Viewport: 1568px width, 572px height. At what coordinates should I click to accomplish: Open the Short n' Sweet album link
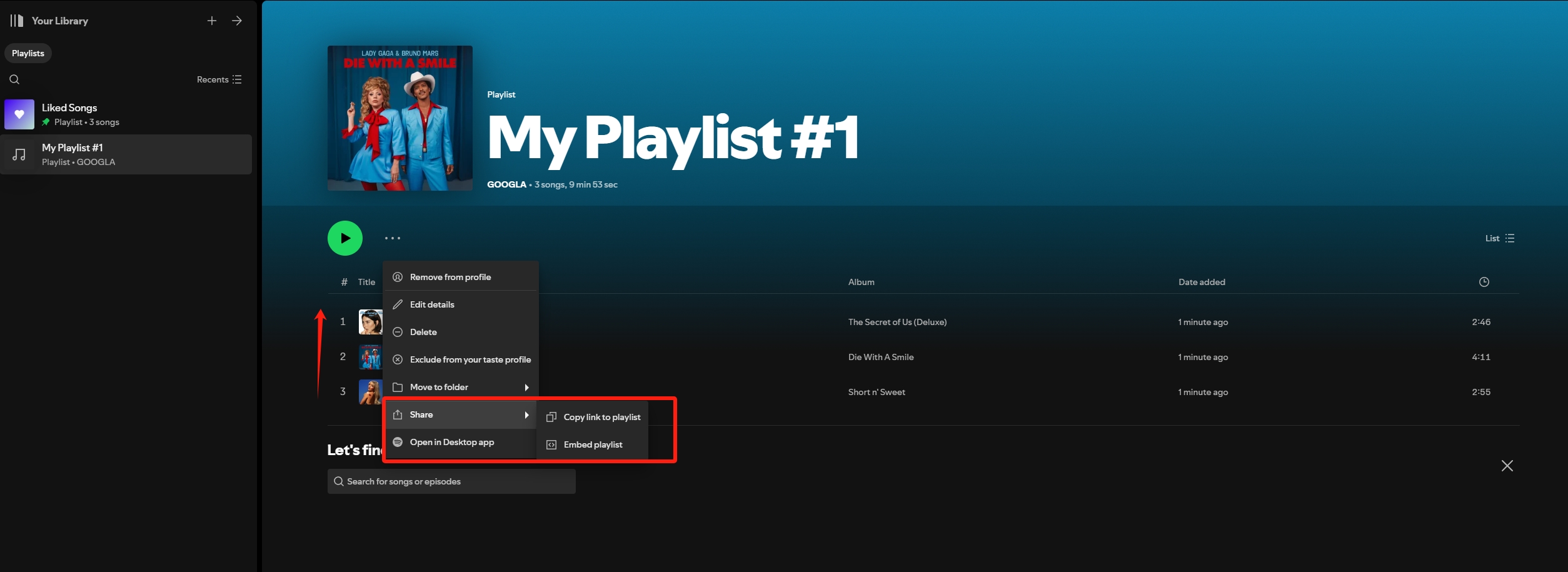tap(877, 392)
